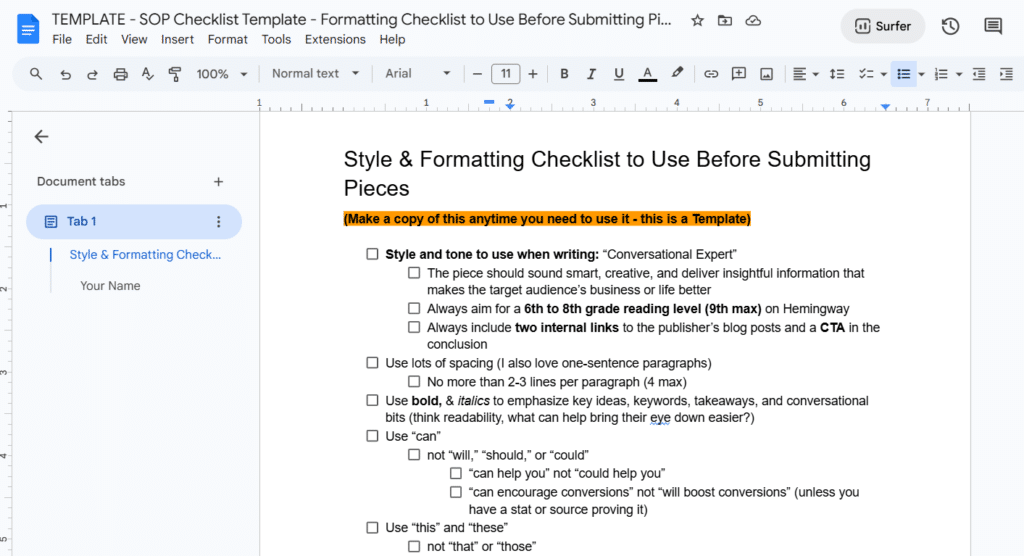
Task: Open the Normal text style dropdown
Action: pyautogui.click(x=315, y=74)
